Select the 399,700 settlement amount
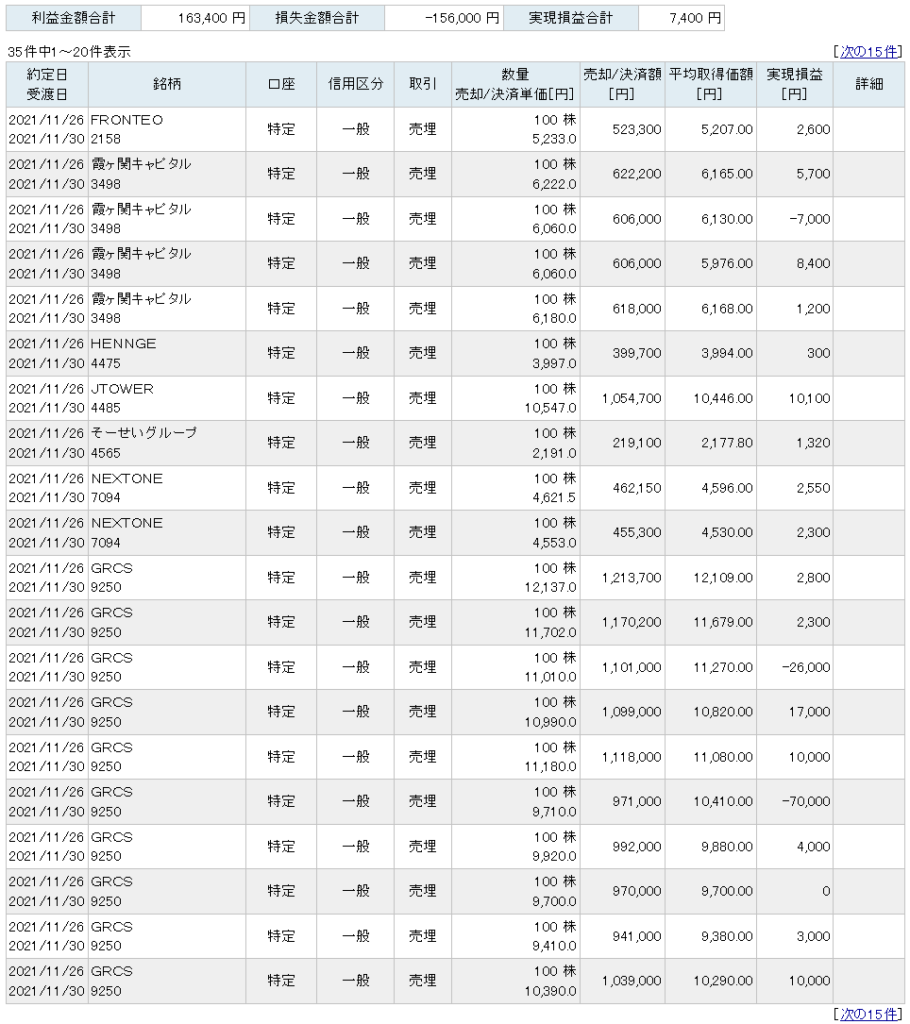 [637, 353]
